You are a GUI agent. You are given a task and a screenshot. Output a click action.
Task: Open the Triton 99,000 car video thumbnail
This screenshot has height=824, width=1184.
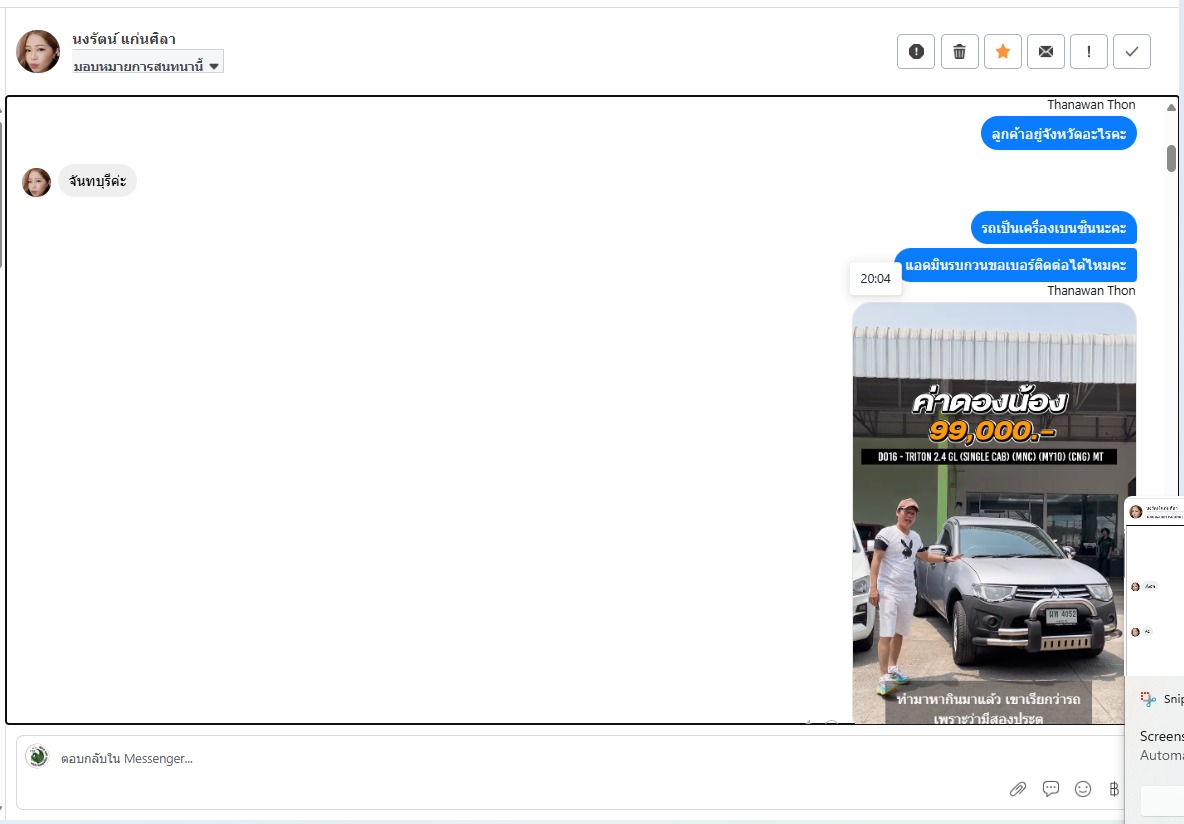[994, 513]
